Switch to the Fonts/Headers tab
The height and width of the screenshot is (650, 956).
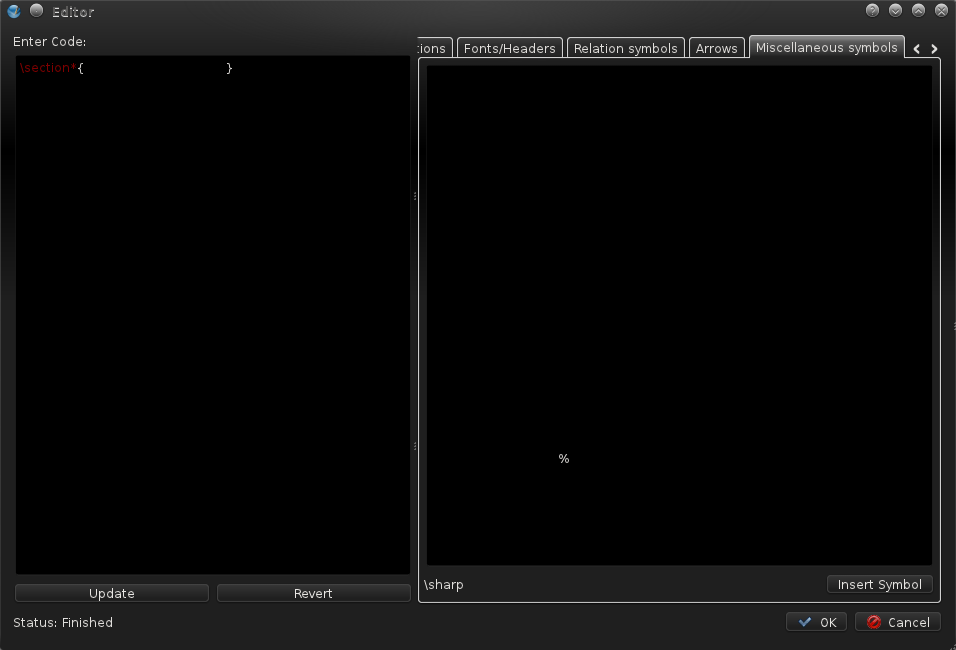point(509,48)
